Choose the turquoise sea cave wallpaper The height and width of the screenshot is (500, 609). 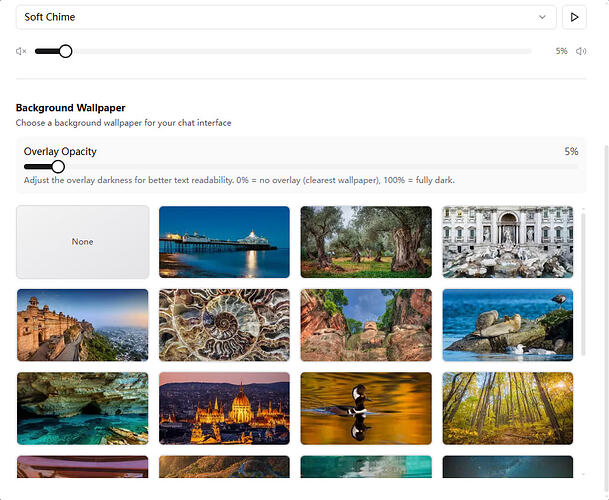tap(82, 408)
